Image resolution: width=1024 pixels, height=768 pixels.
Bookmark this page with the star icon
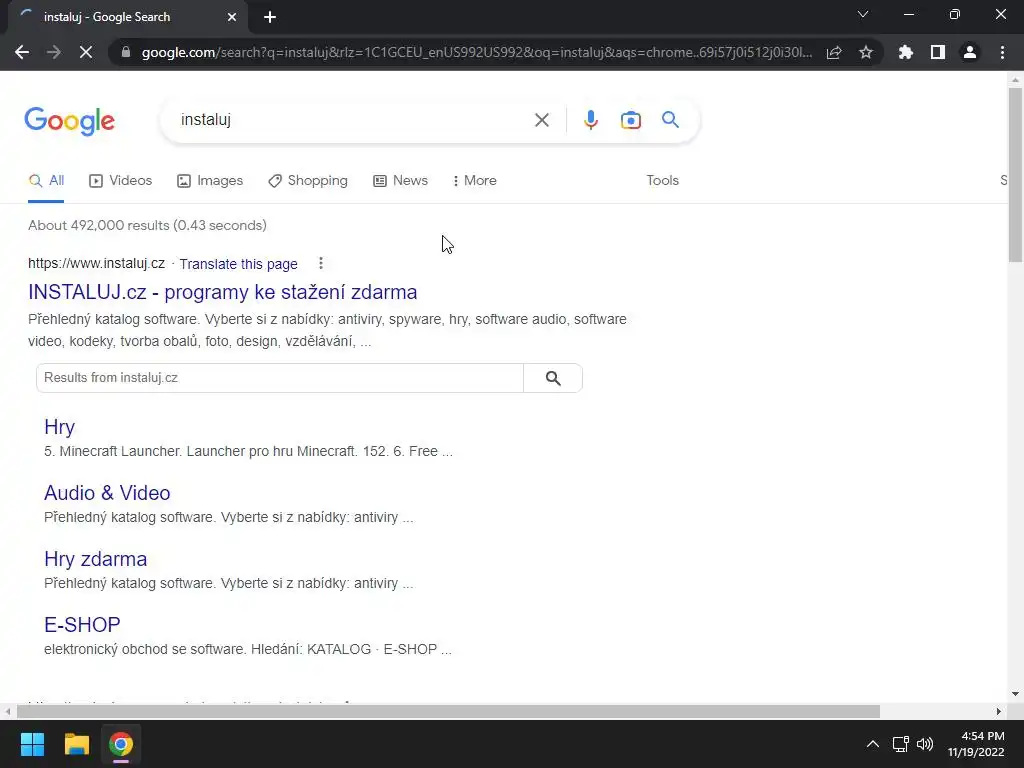pyautogui.click(x=866, y=52)
